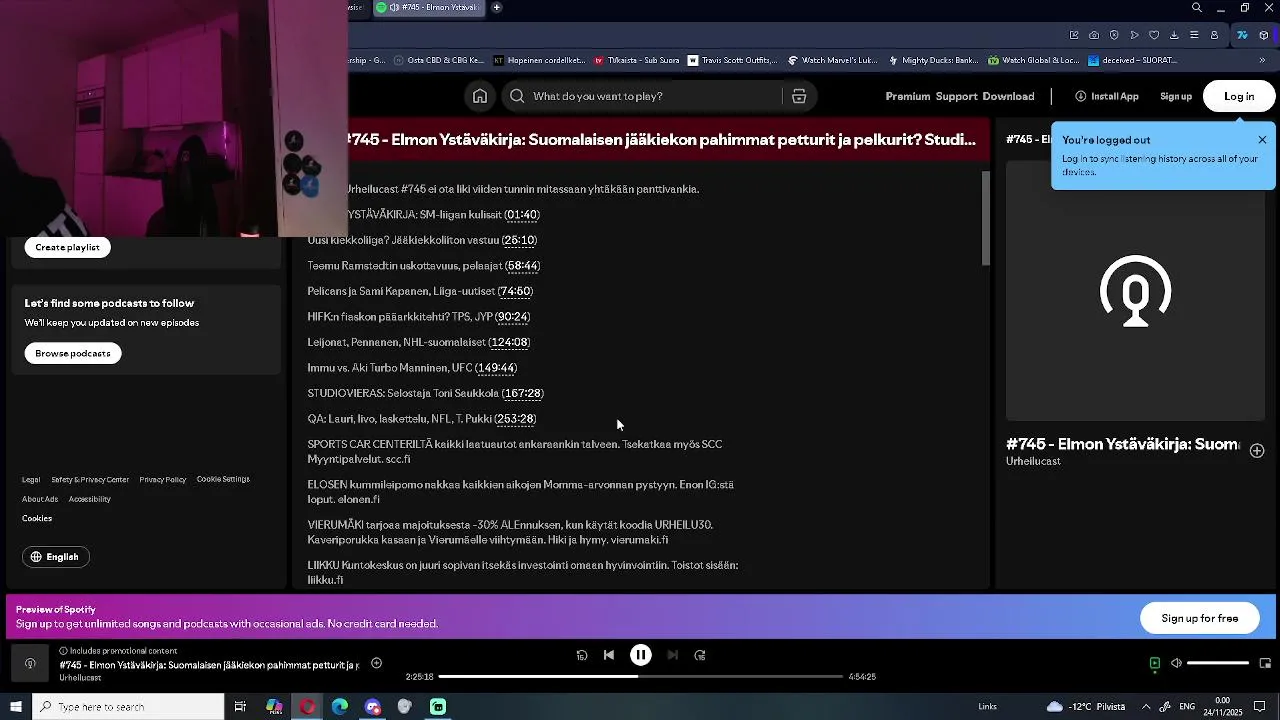Jump to timestamp 124:08
Image resolution: width=1280 pixels, height=720 pixels.
(509, 342)
